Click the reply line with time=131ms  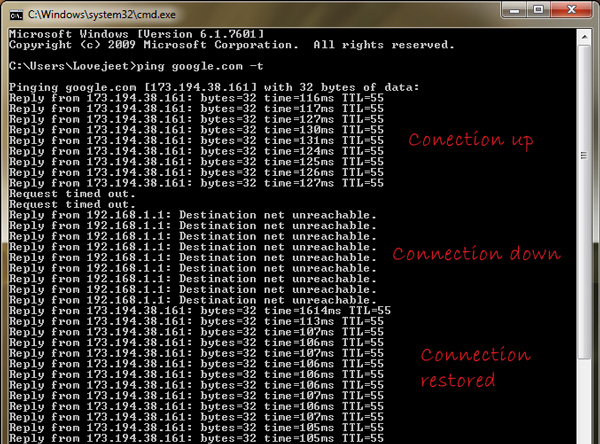196,140
